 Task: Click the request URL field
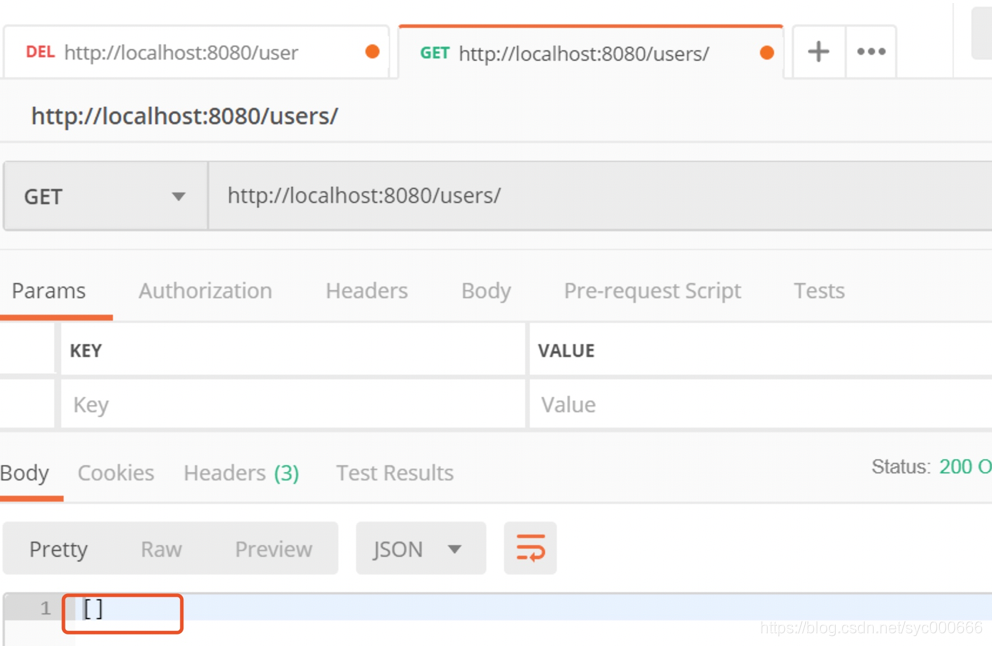500,196
